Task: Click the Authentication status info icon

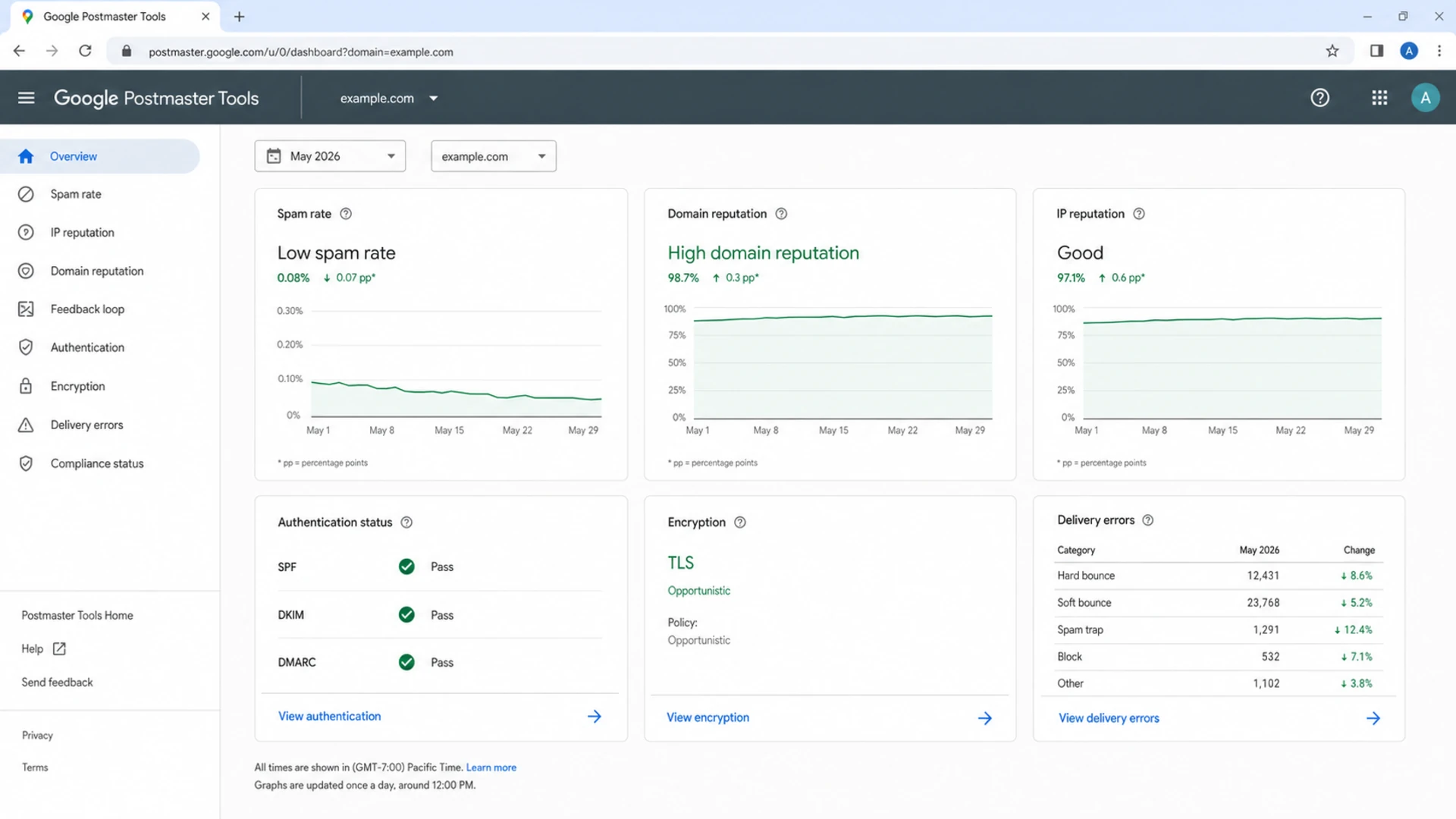Action: (406, 522)
